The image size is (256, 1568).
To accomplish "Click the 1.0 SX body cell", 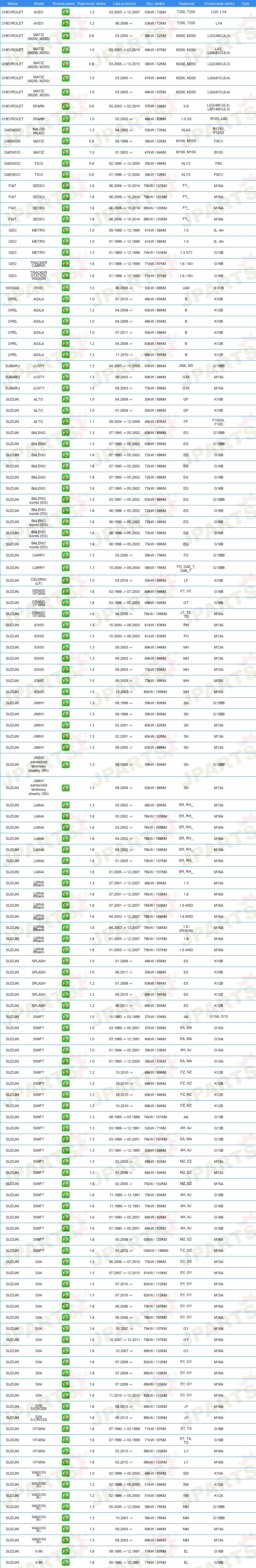I will point(186,119).
